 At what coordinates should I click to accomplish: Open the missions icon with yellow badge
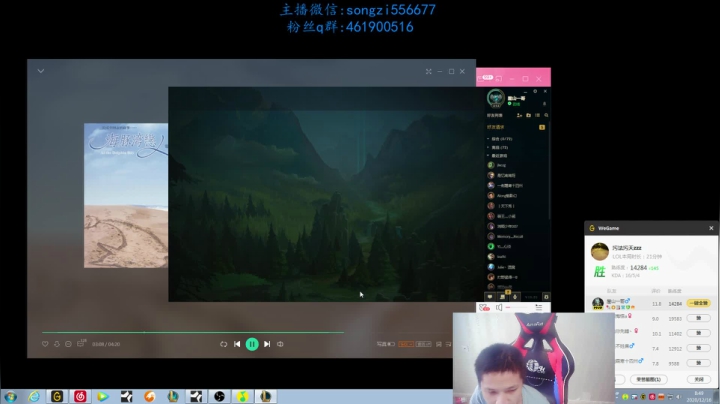tap(503, 296)
